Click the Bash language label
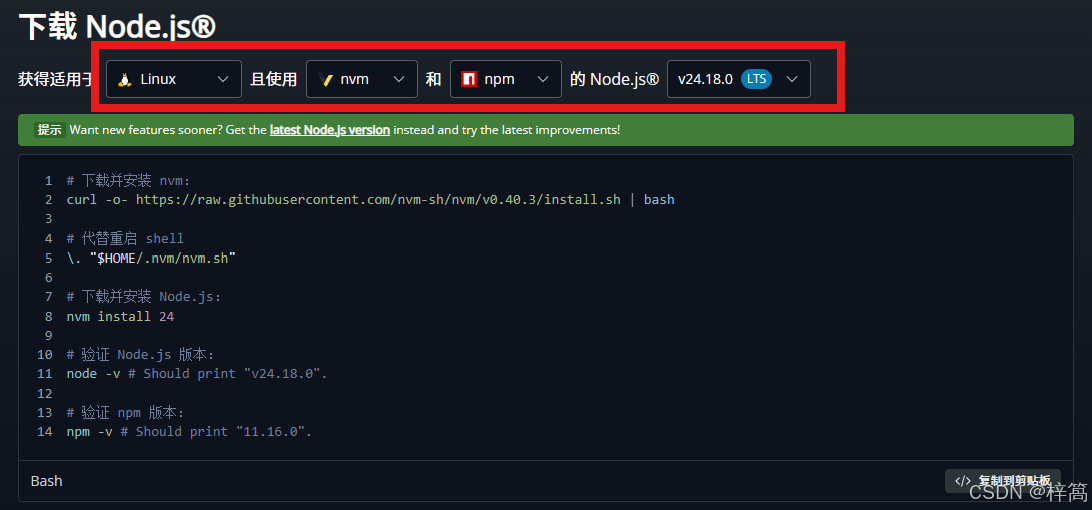The width and height of the screenshot is (1092, 510). pyautogui.click(x=47, y=481)
